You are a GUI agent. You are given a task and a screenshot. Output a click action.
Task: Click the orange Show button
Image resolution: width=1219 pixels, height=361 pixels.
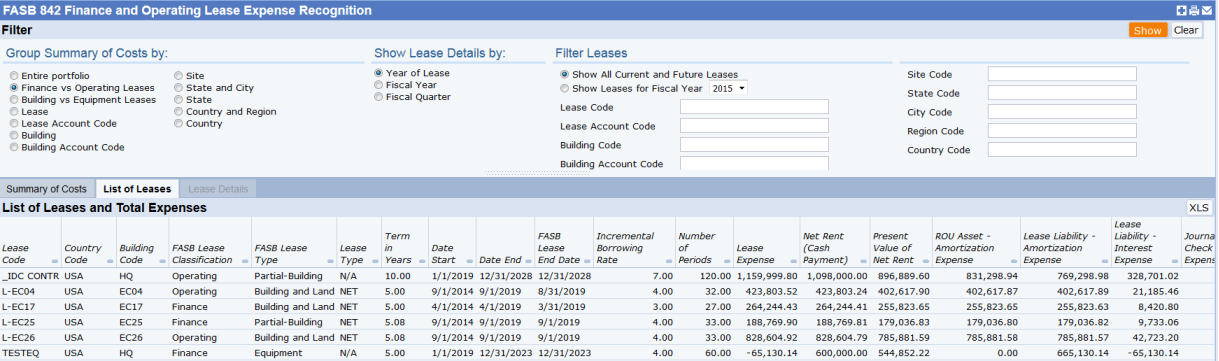pyautogui.click(x=1148, y=30)
